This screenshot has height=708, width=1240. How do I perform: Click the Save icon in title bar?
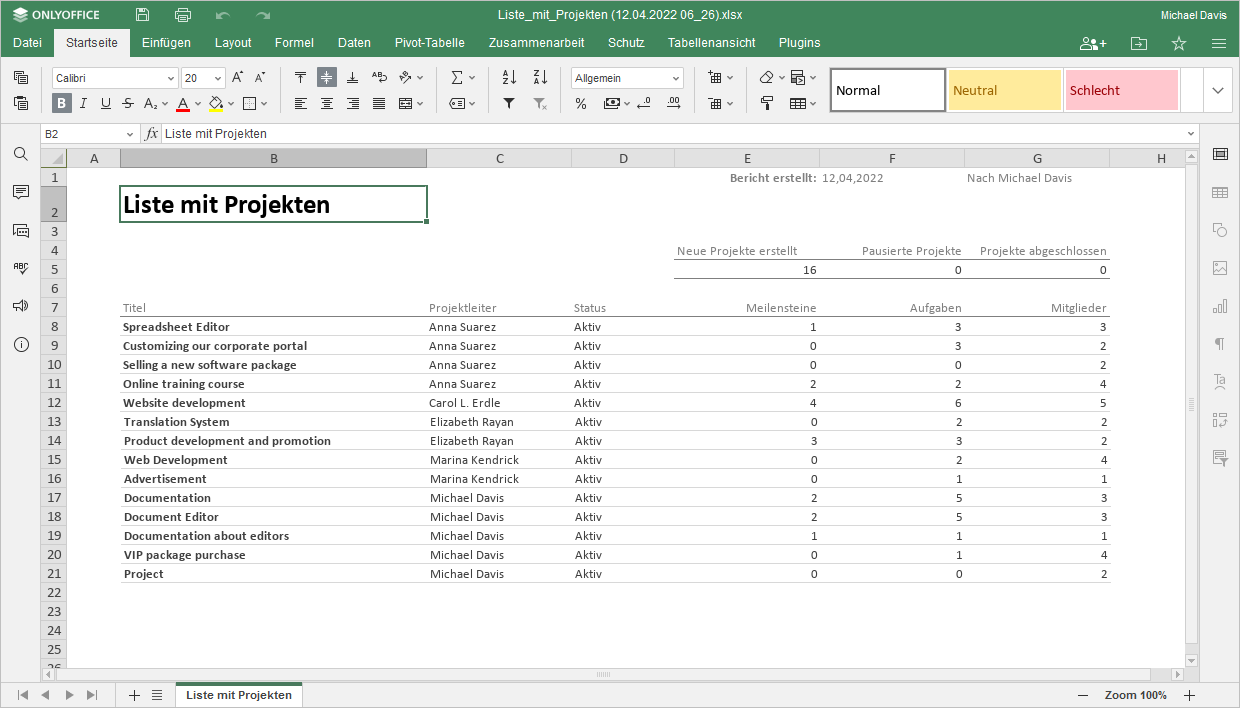[142, 15]
